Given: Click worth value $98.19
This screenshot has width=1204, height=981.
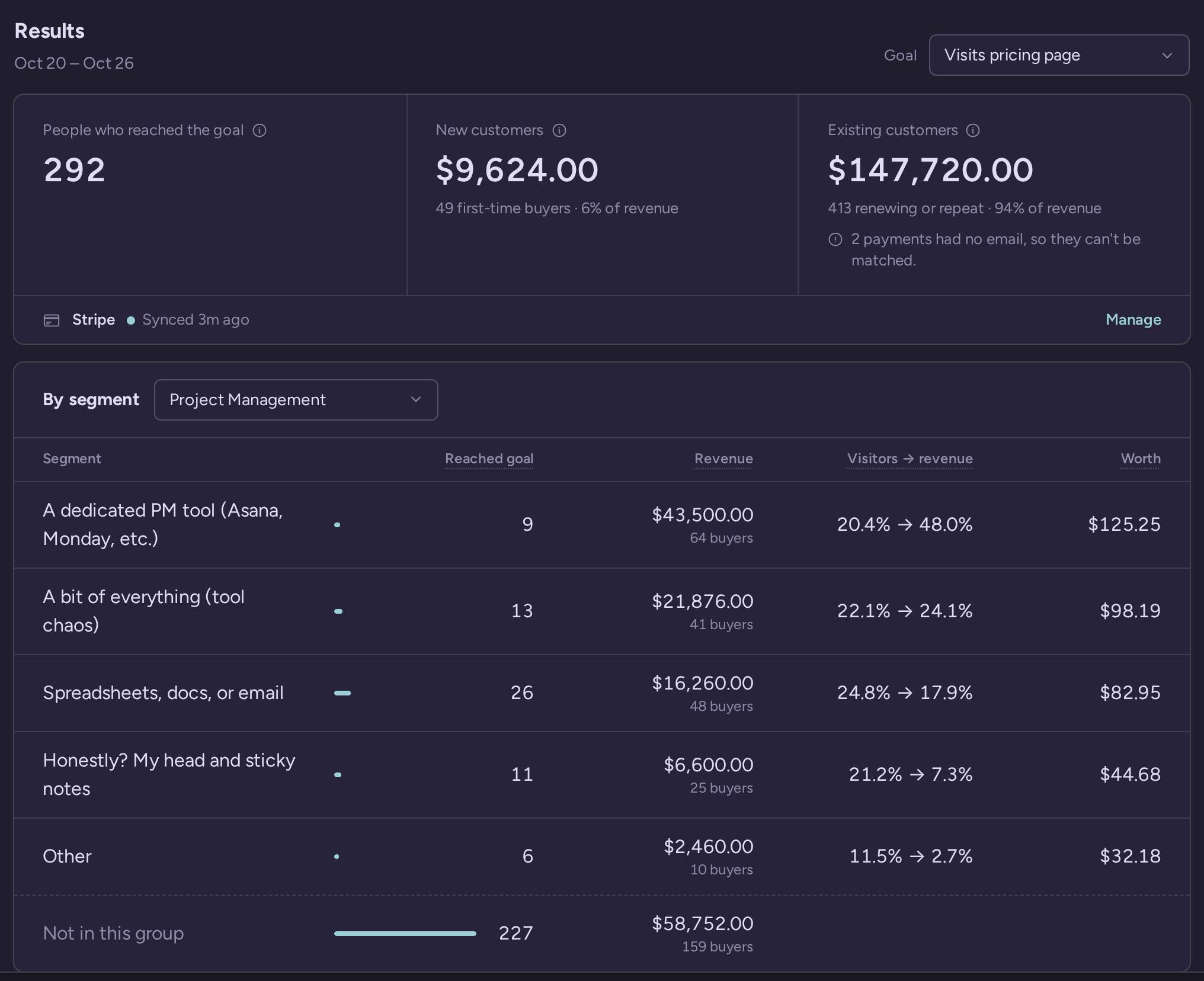Looking at the screenshot, I should click(1130, 611).
